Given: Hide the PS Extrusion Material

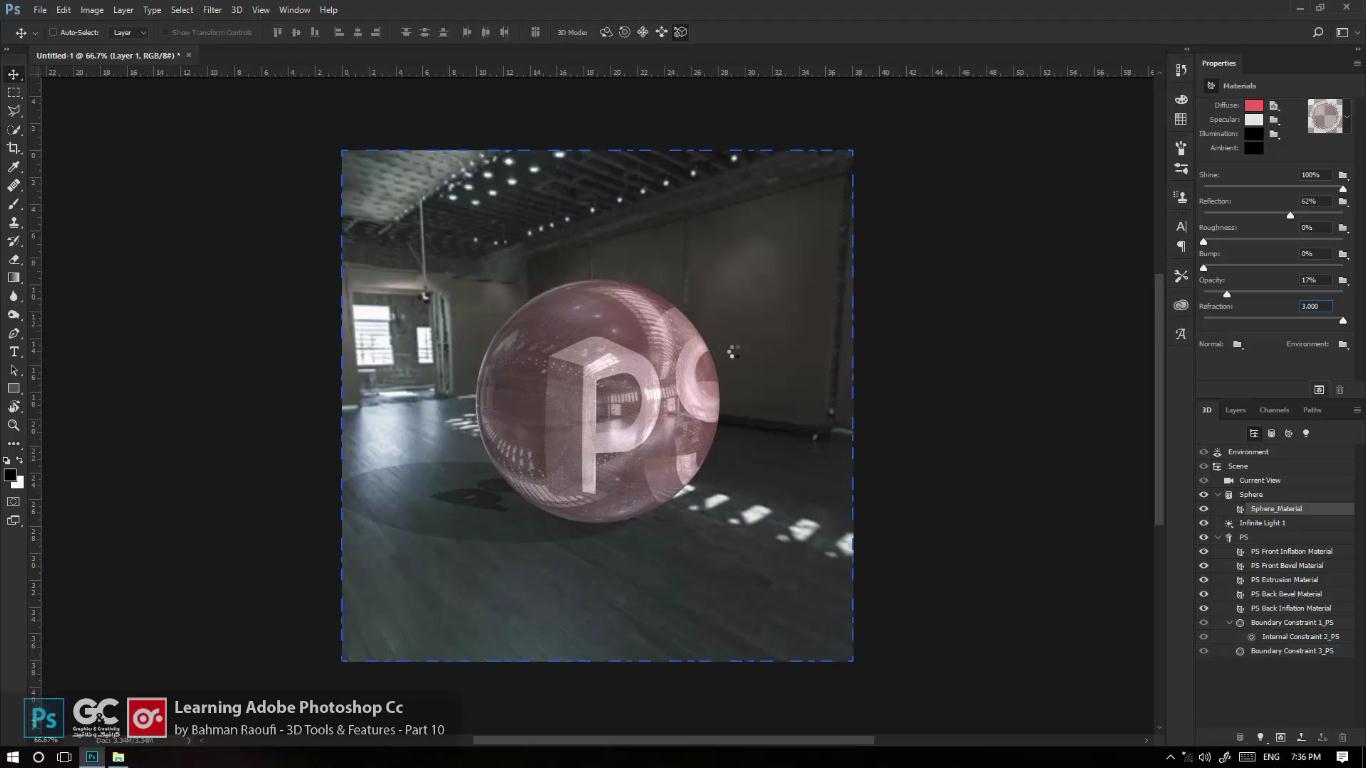Looking at the screenshot, I should click(x=1204, y=580).
